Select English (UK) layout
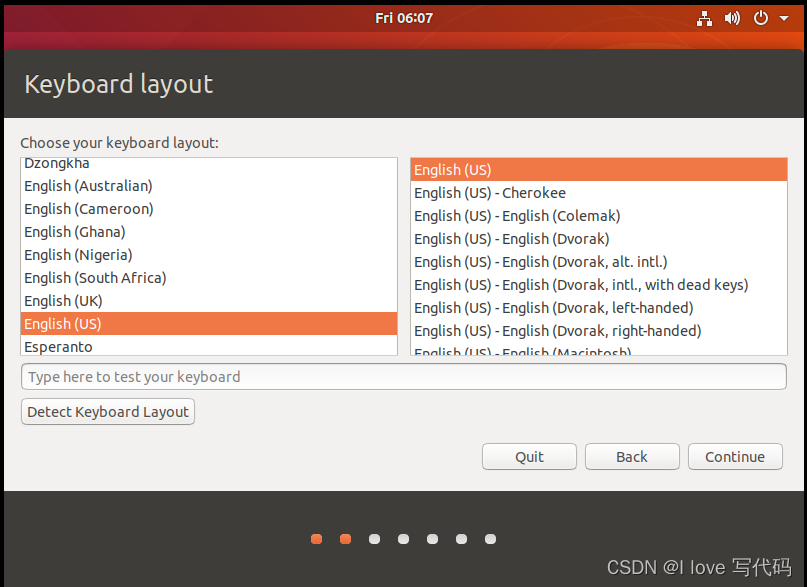 pos(209,300)
